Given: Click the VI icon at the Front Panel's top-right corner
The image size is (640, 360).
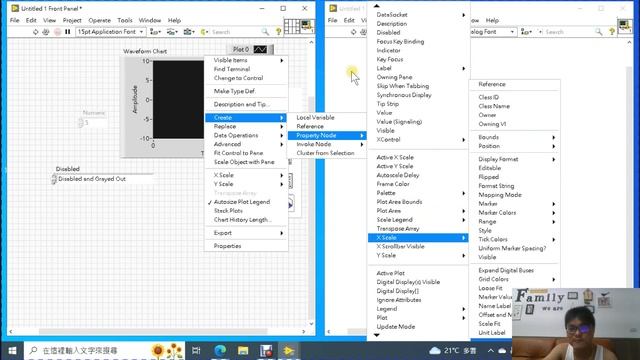Looking at the screenshot, I should click(307, 27).
